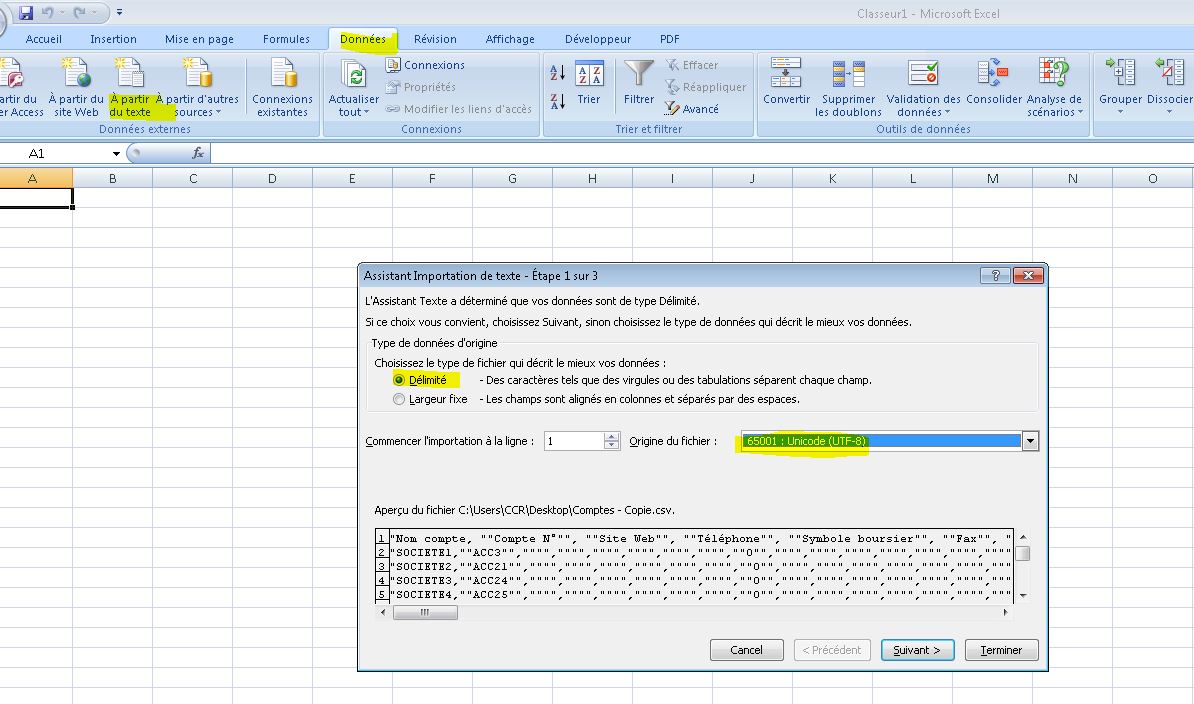Click the sort A to Z ascending icon
The height and width of the screenshot is (704, 1194).
coord(558,73)
